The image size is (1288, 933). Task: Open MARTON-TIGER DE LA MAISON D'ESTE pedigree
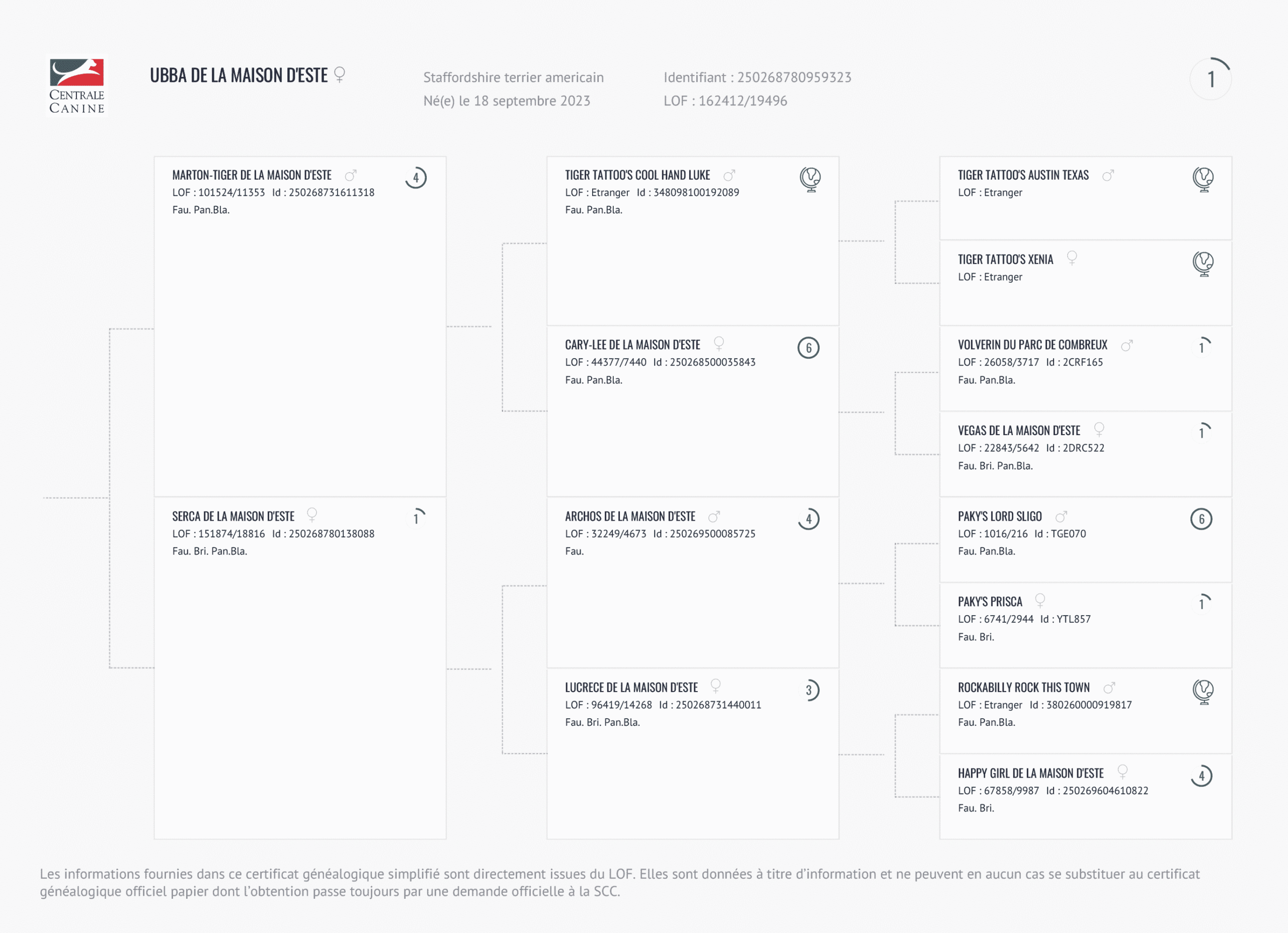coord(252,176)
